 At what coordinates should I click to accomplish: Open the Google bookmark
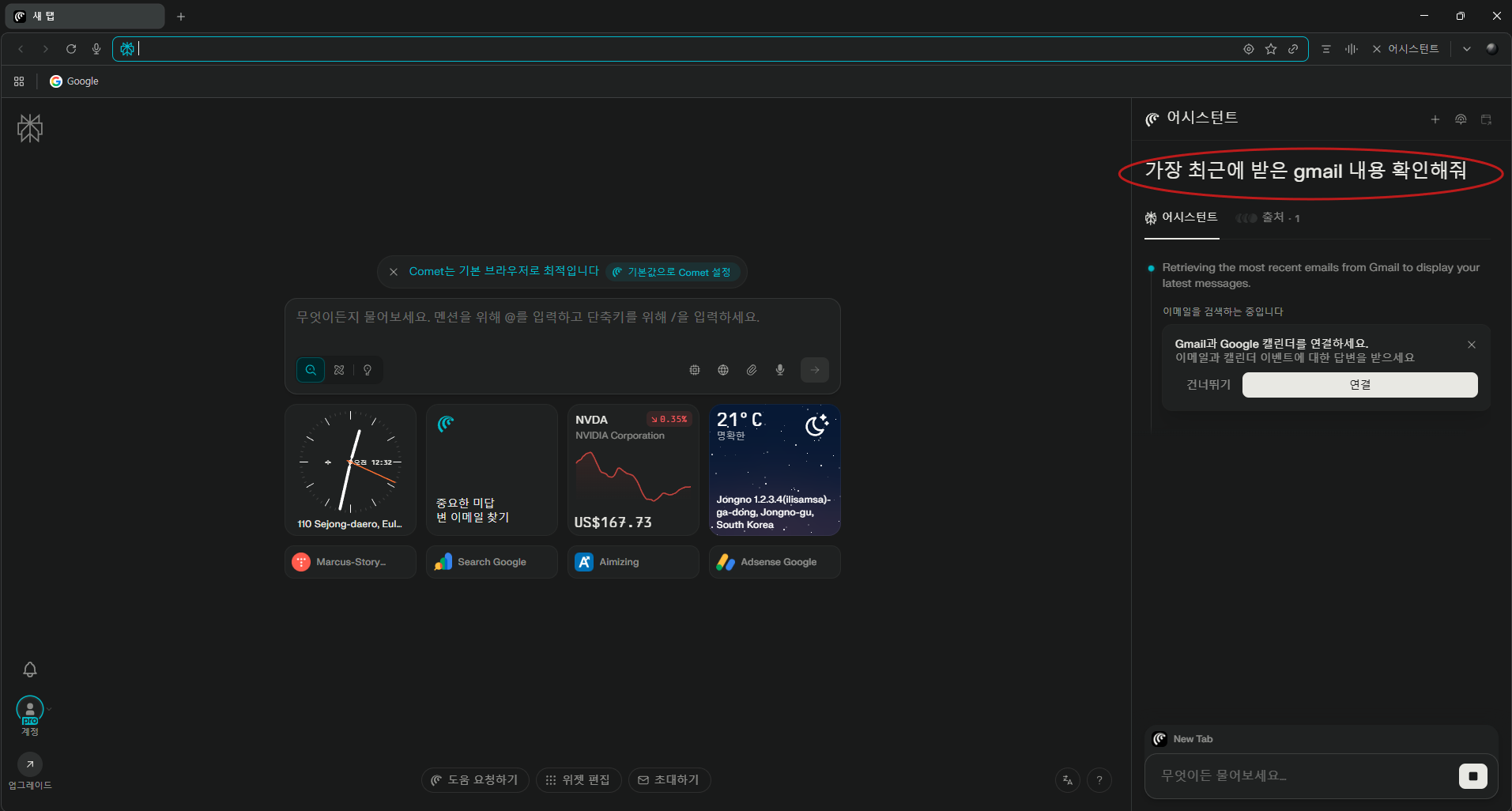[x=74, y=81]
